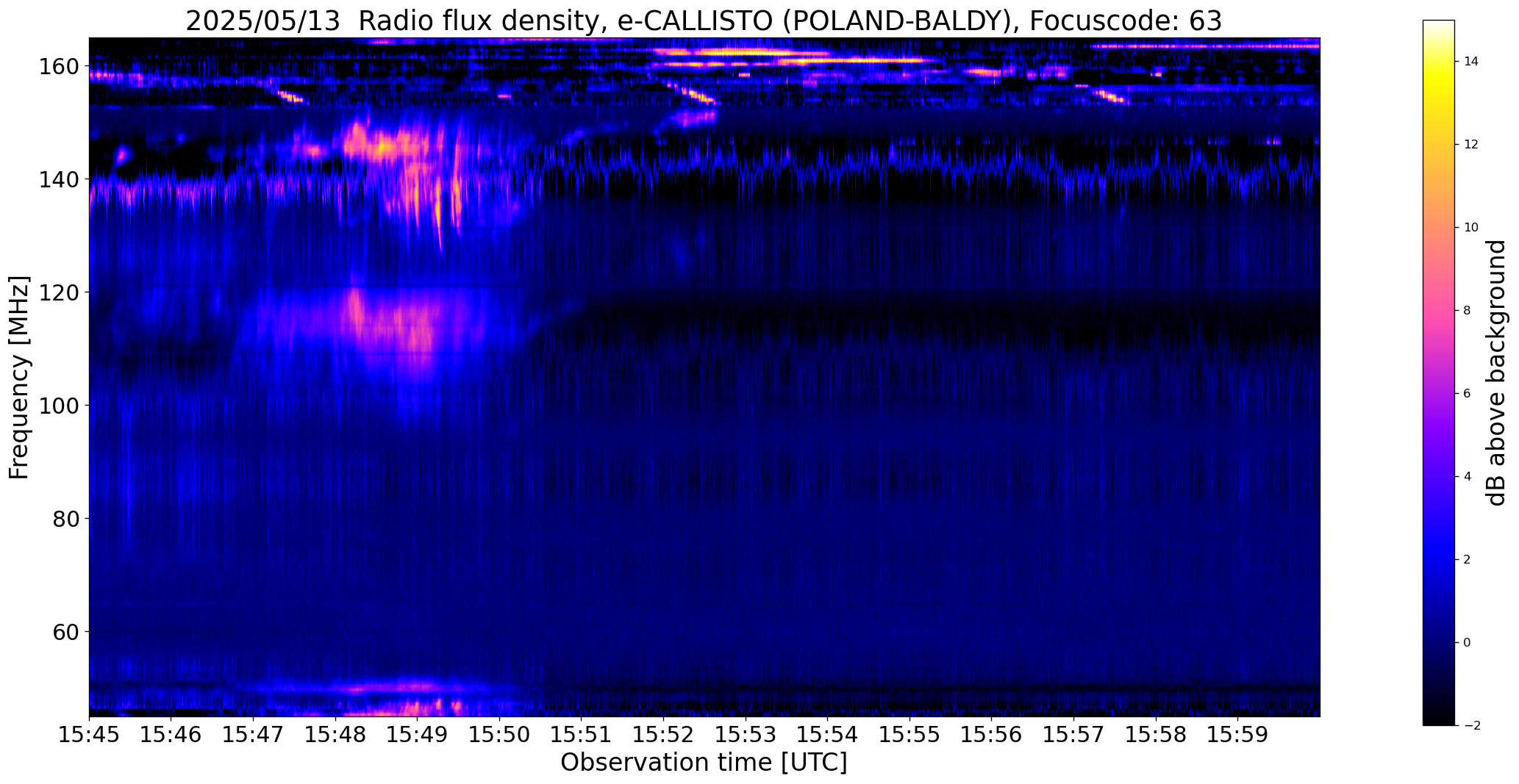
Task: Click the 15:51 time tick label
Action: tap(582, 735)
